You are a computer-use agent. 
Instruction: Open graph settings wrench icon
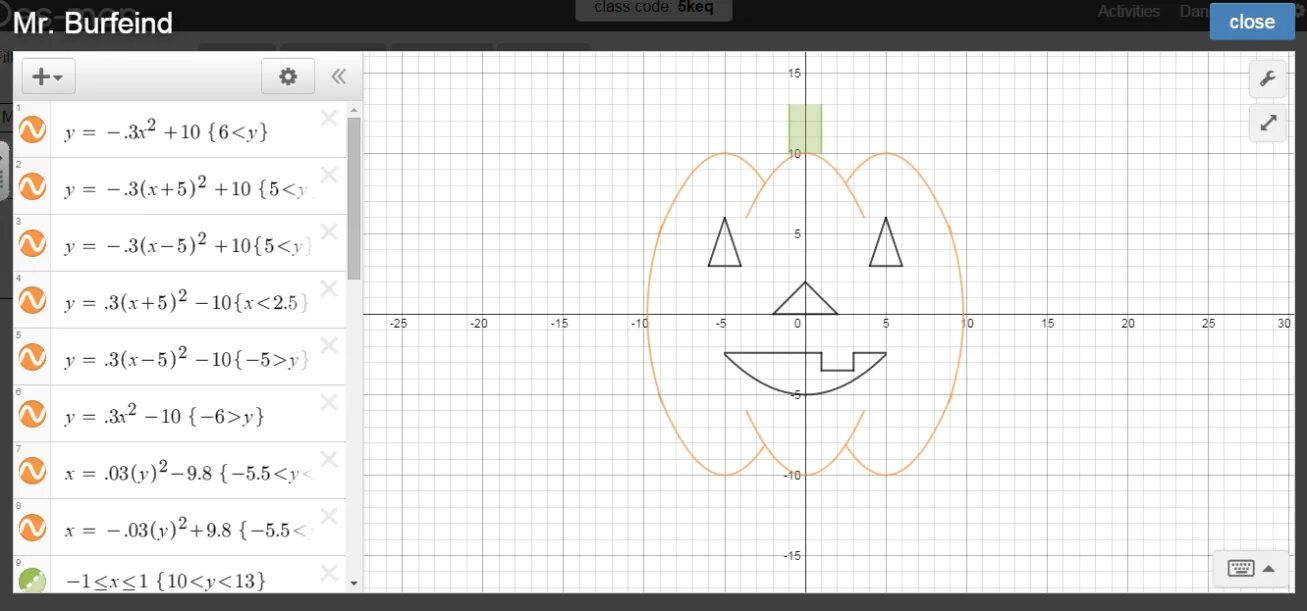click(x=1267, y=79)
